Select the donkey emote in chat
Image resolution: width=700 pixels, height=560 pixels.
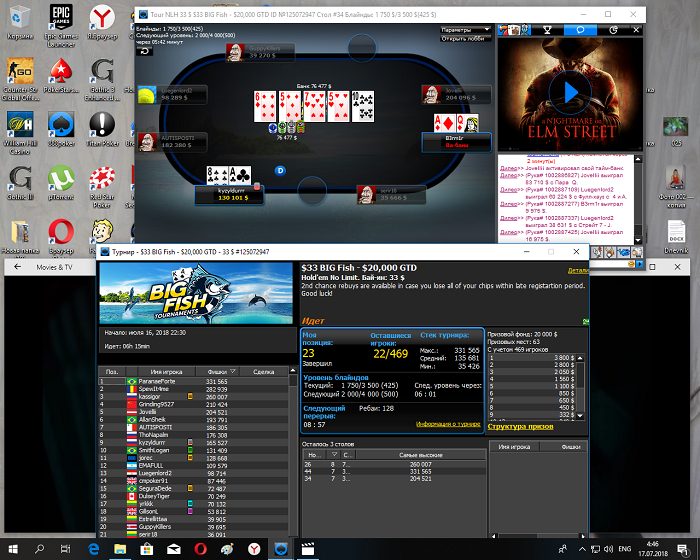(610, 253)
